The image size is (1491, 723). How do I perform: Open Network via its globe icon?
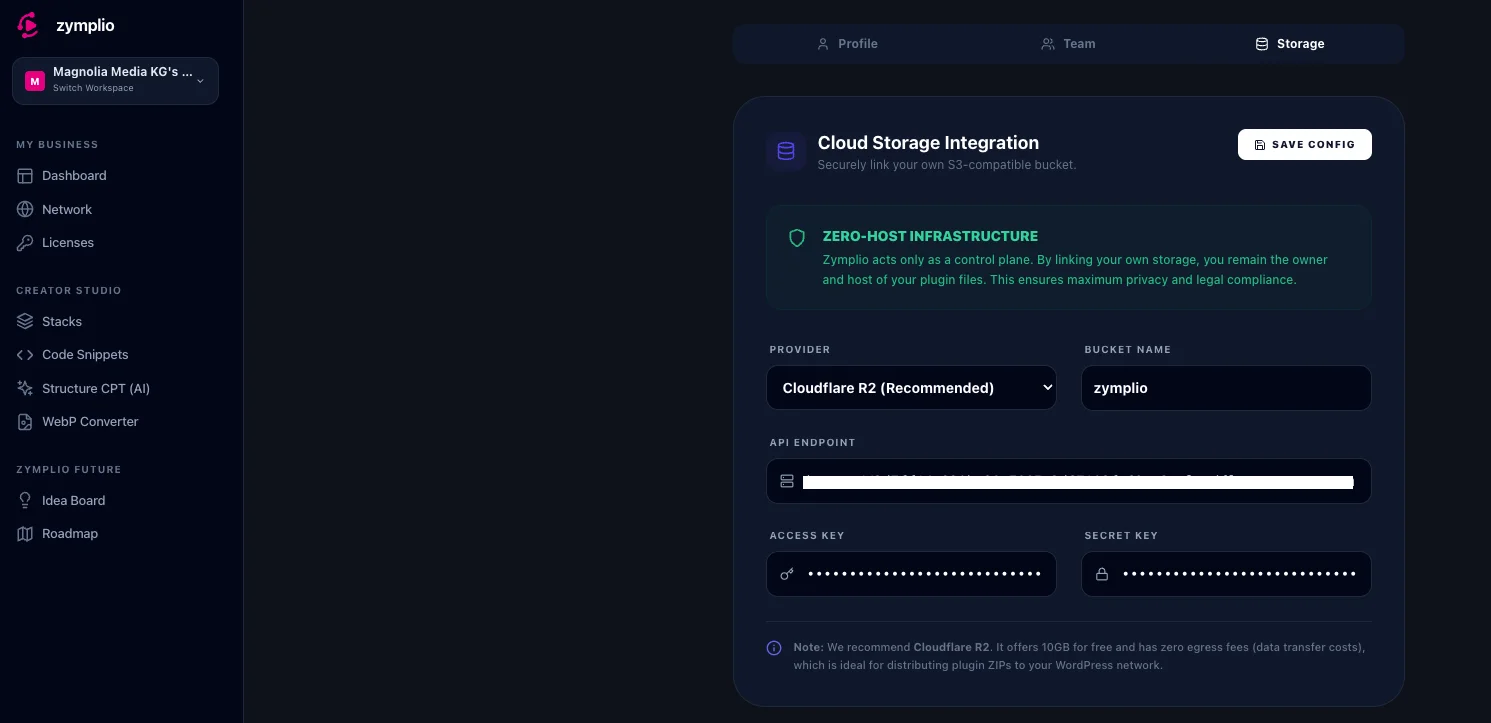tap(25, 209)
